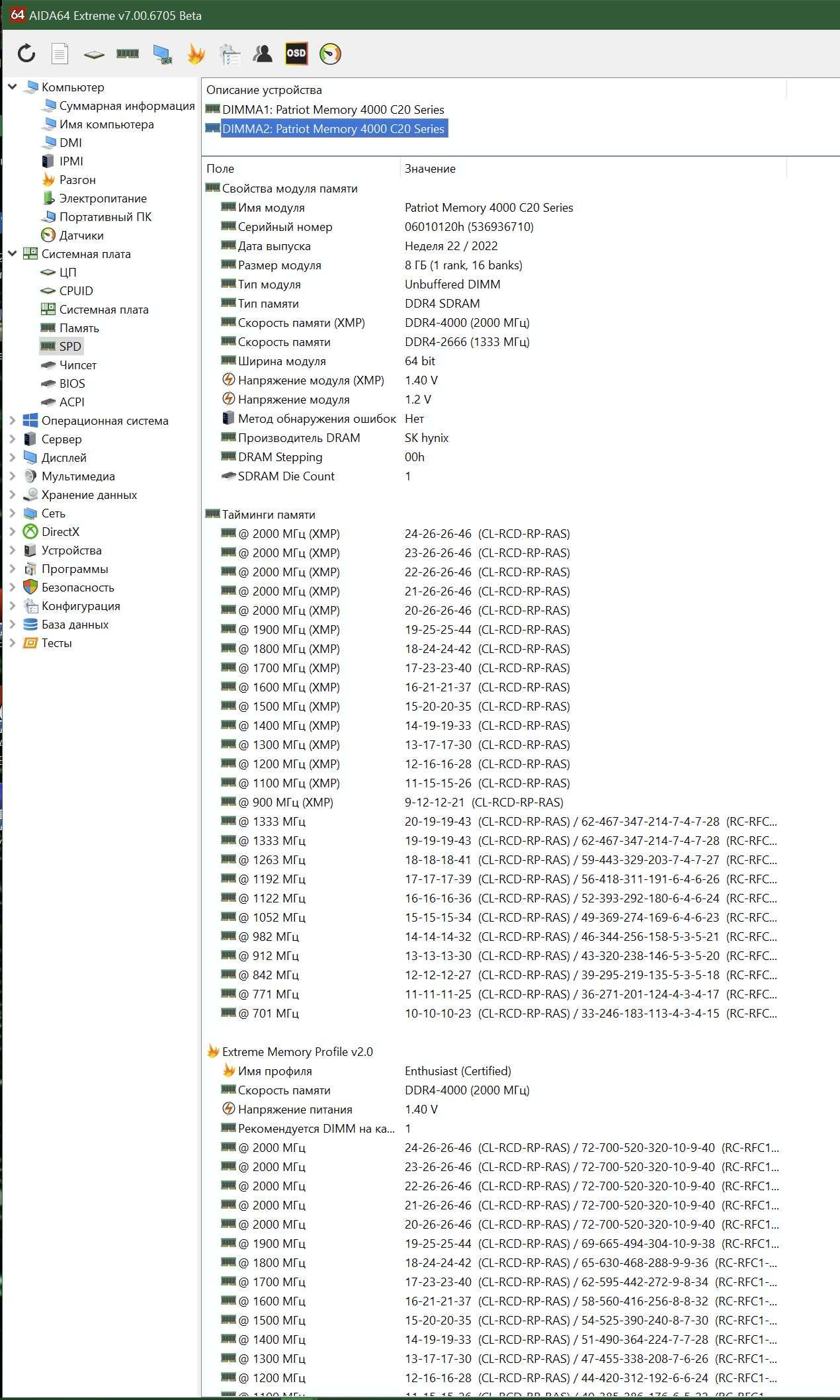840x1400 pixels.
Task: Expand the Сервер tree node
Action: pyautogui.click(x=12, y=439)
